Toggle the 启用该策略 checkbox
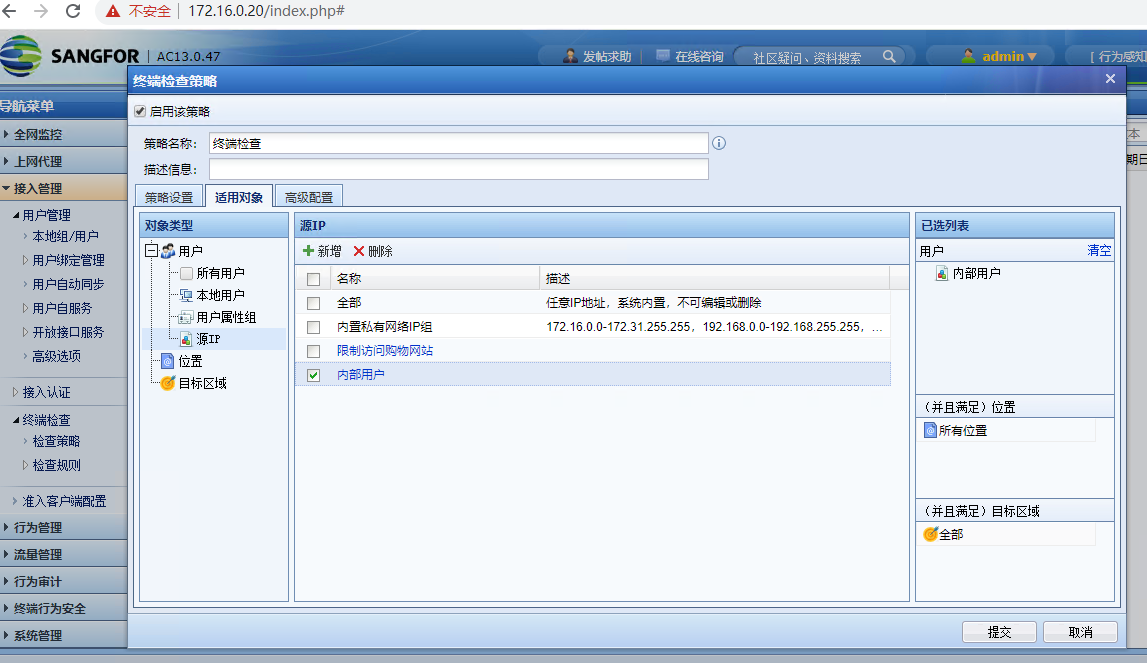 pyautogui.click(x=140, y=111)
